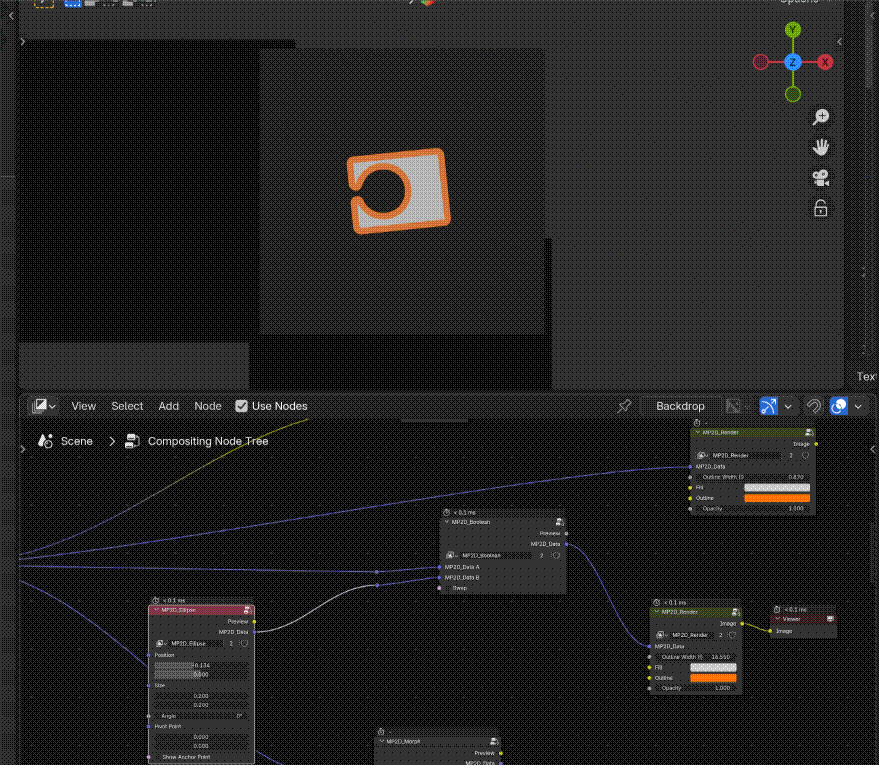Click the Fill swatch on upper MP2D_Render
The height and width of the screenshot is (765, 879).
pos(777,488)
